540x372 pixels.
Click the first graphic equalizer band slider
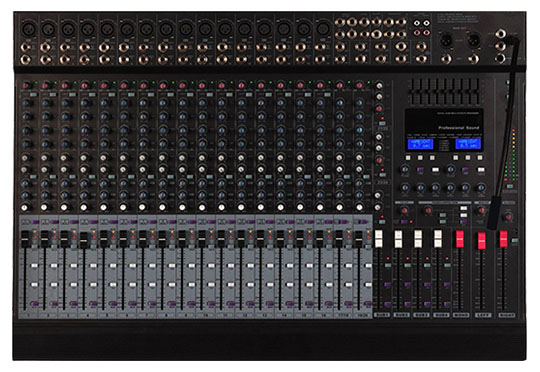[413, 91]
